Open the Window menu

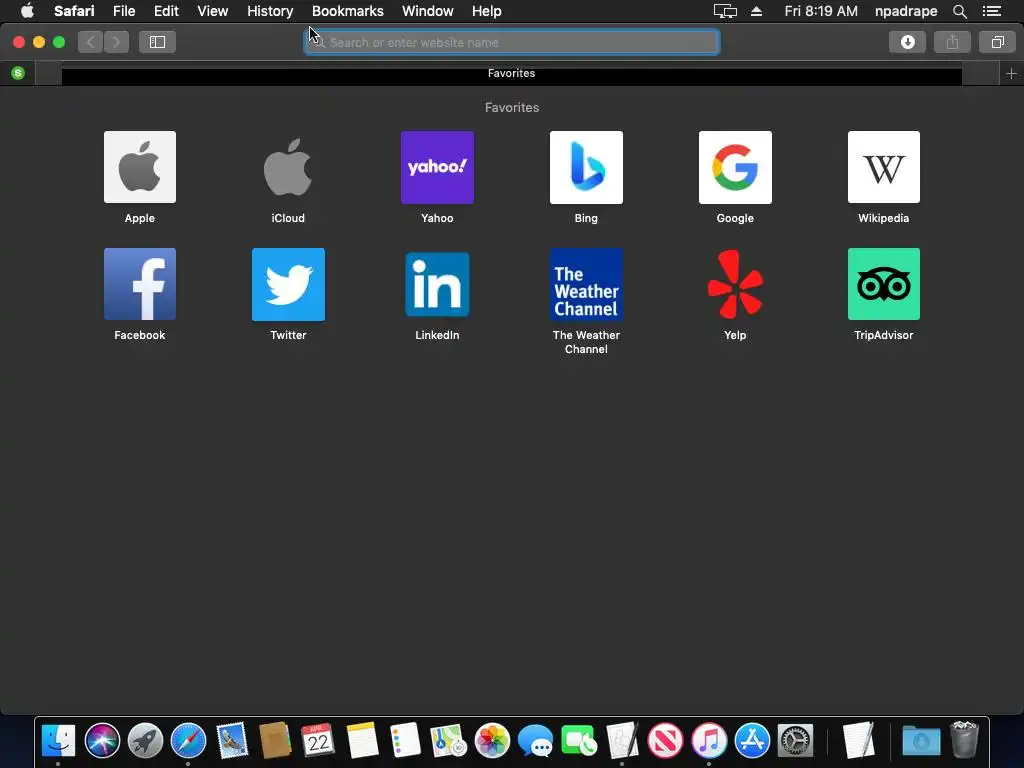tap(428, 11)
